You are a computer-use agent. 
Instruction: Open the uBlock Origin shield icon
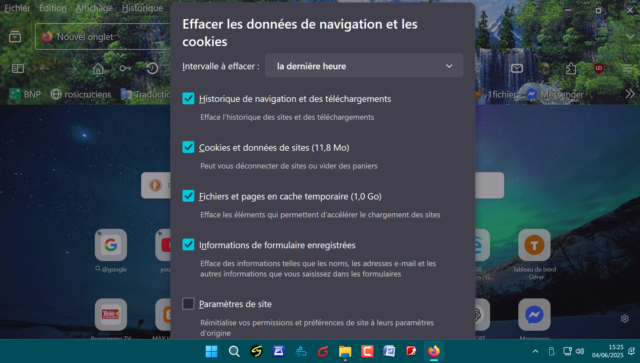click(x=599, y=68)
